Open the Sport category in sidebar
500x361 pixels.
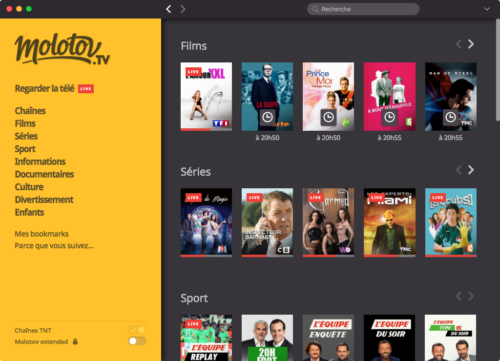click(25, 149)
